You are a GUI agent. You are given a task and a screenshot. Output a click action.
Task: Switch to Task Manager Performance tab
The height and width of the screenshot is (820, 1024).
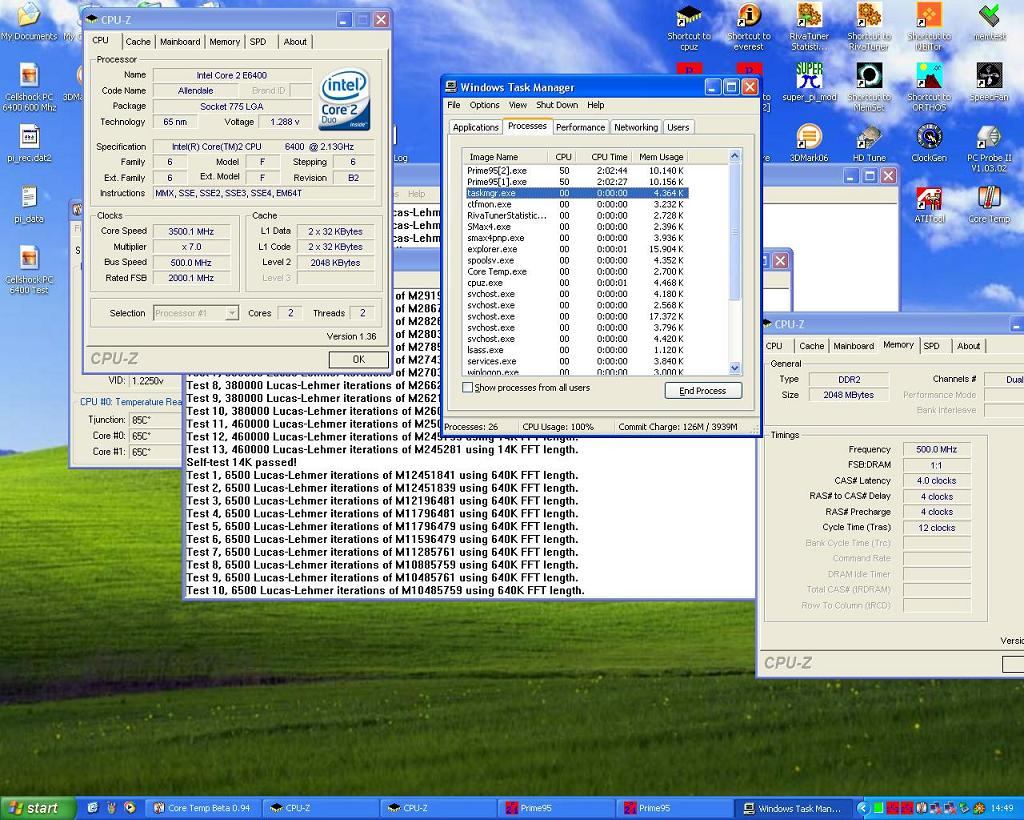coord(581,127)
